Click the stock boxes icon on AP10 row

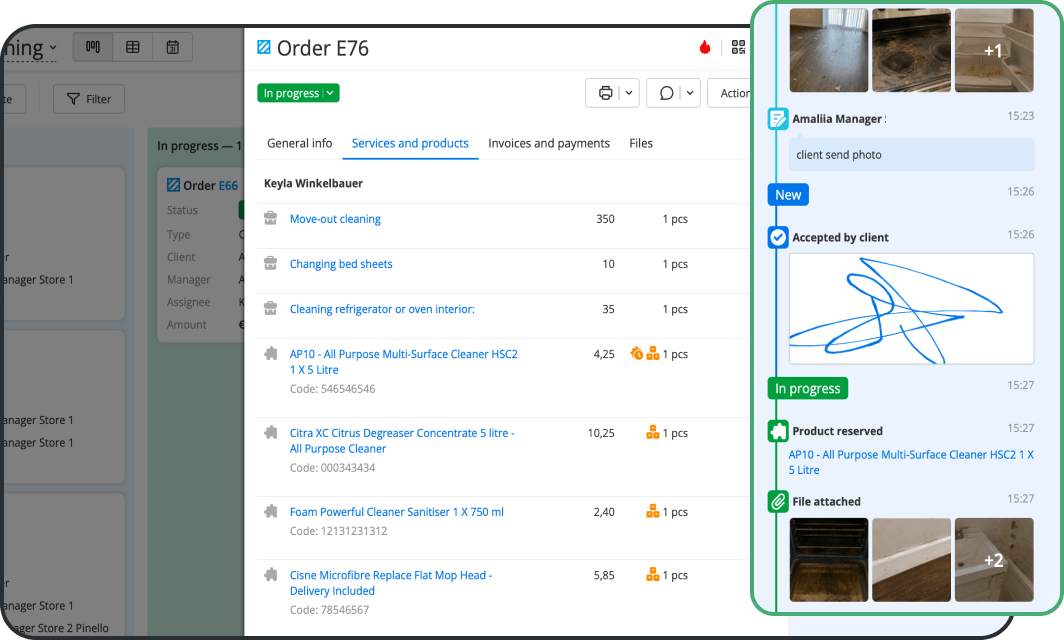(x=653, y=353)
